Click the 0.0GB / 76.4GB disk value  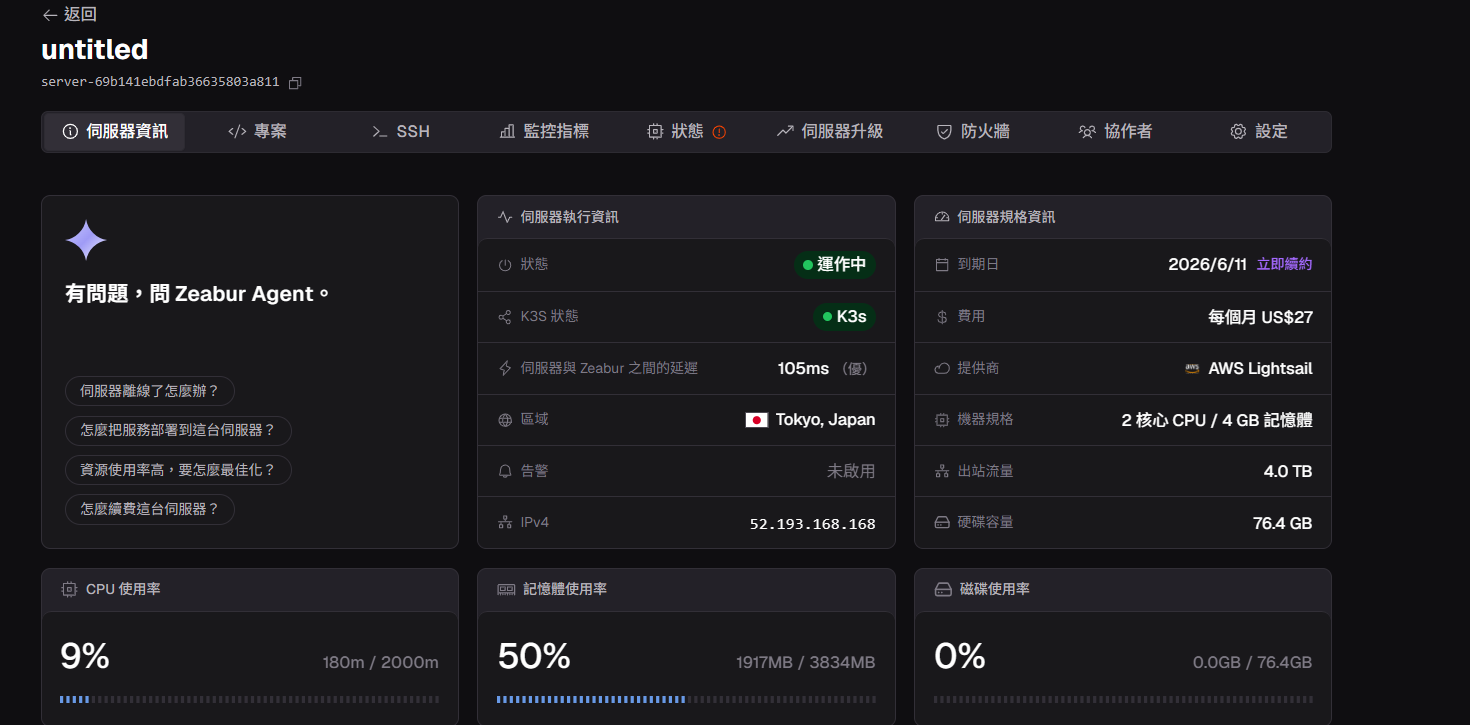click(x=1253, y=662)
